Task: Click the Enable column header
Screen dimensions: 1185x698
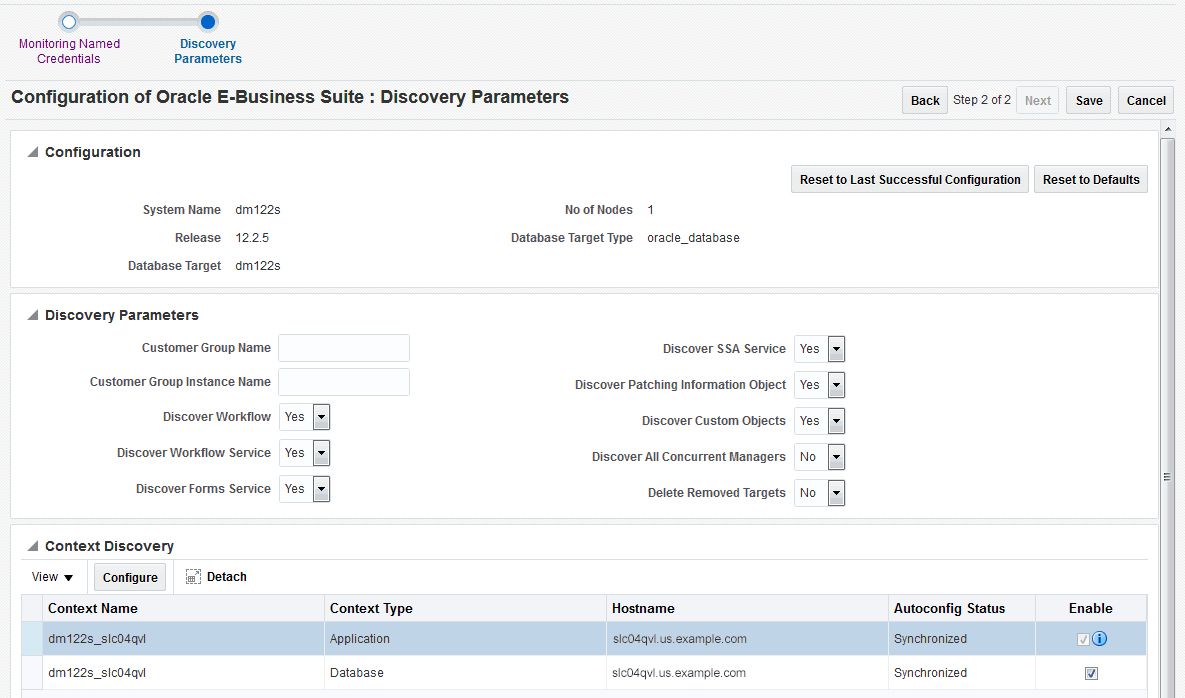Action: (1091, 609)
